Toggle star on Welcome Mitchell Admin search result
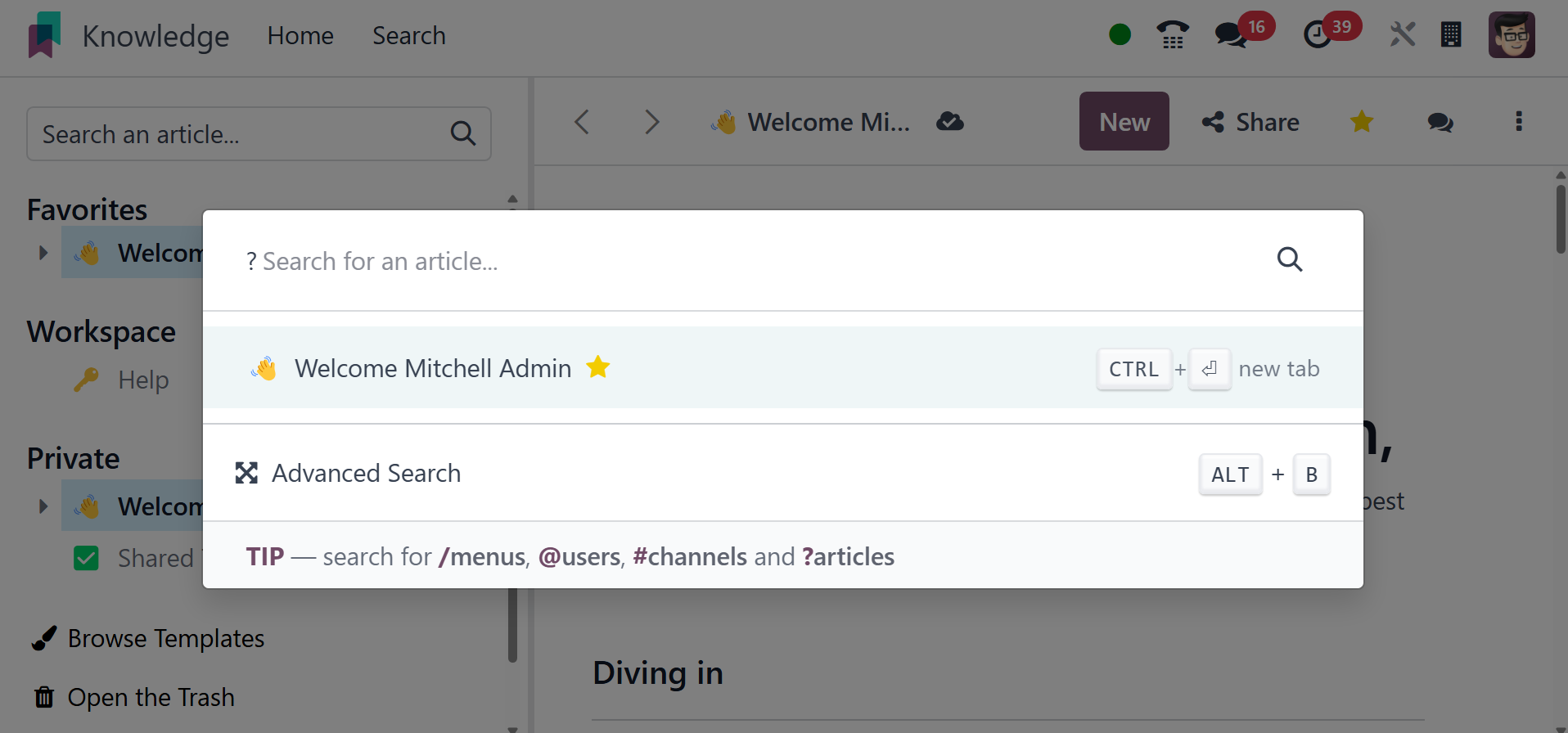 tap(598, 367)
